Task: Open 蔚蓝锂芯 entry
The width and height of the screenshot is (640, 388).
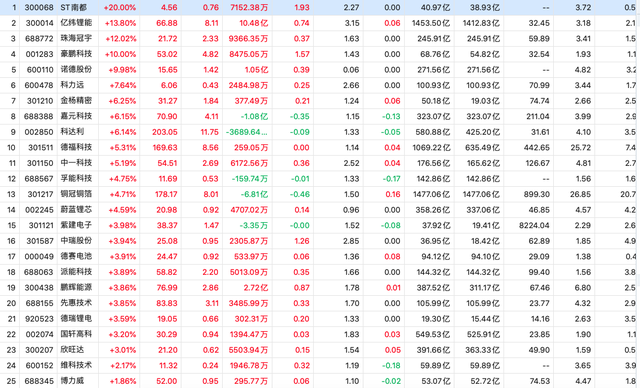Action: click(x=76, y=210)
